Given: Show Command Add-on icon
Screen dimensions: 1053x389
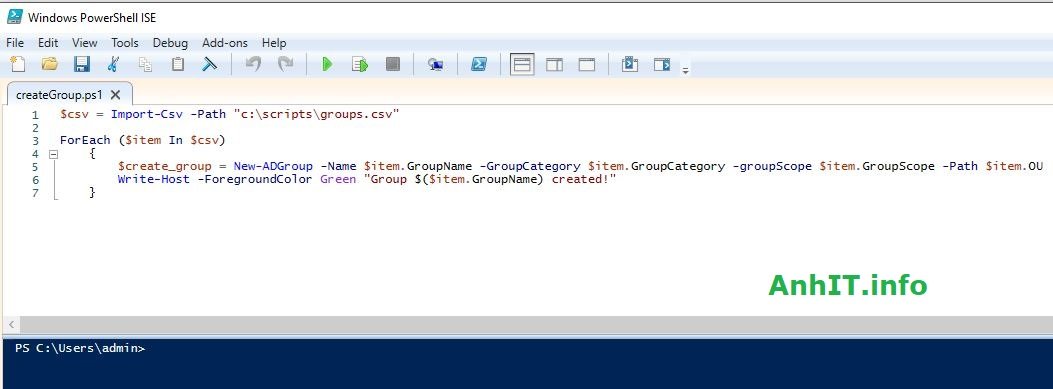Looking at the screenshot, I should pos(662,64).
